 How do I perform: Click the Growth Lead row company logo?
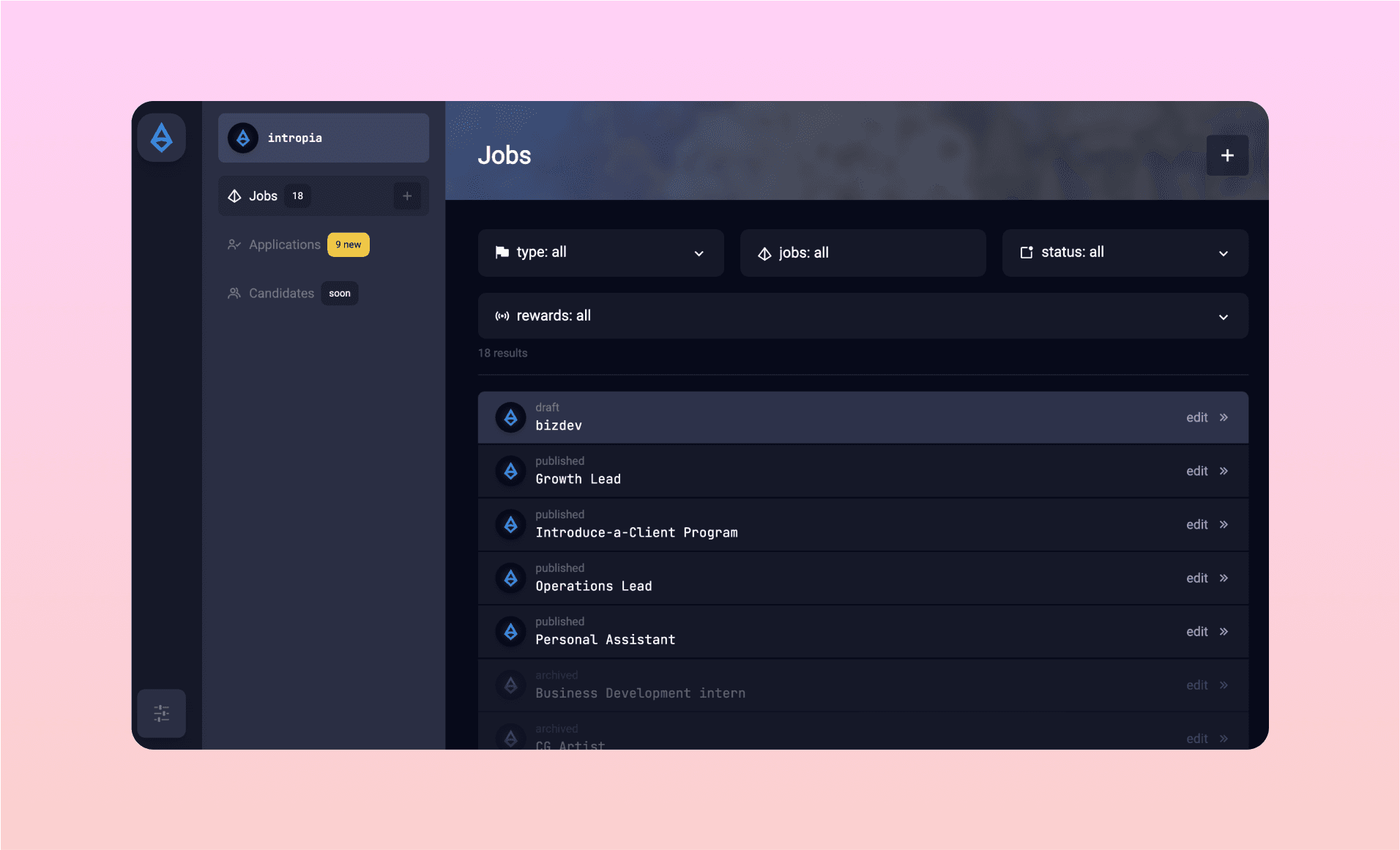(x=511, y=471)
